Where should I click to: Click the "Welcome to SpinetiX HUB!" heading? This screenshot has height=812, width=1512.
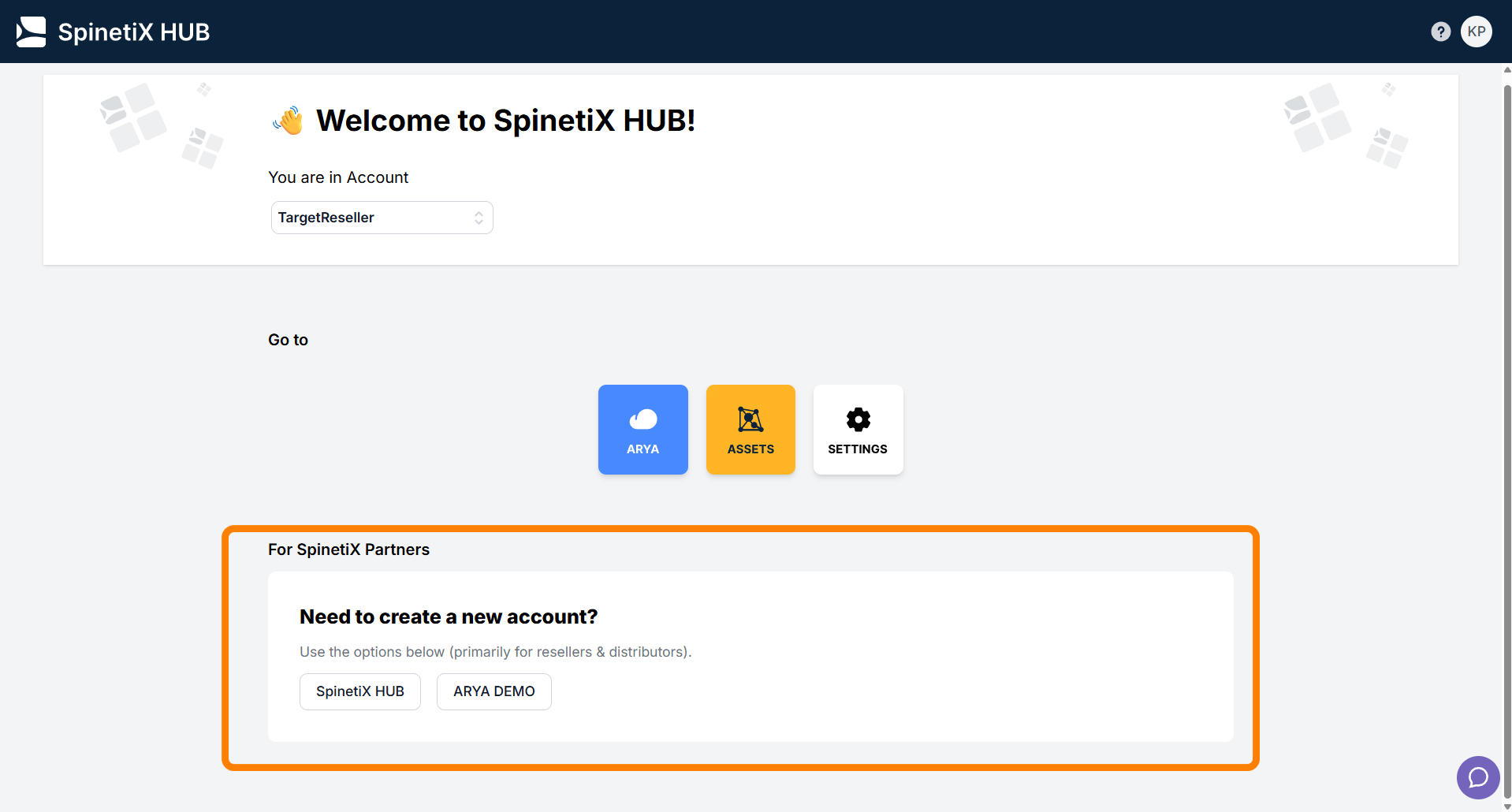click(505, 121)
